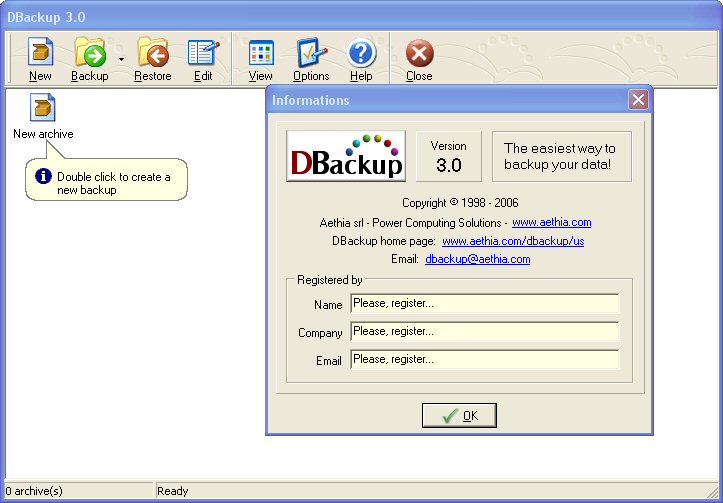Viewport: 723px width, 503px height.
Task: Open the www.aethia.com/dbackup/us home page link
Action: pos(513,241)
